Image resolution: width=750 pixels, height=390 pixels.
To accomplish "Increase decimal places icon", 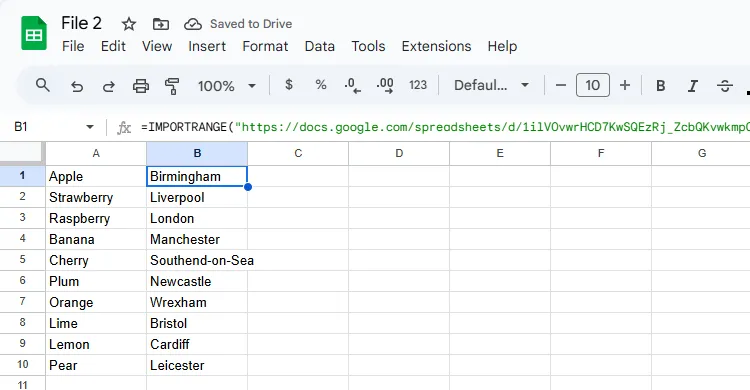I will pyautogui.click(x=385, y=86).
